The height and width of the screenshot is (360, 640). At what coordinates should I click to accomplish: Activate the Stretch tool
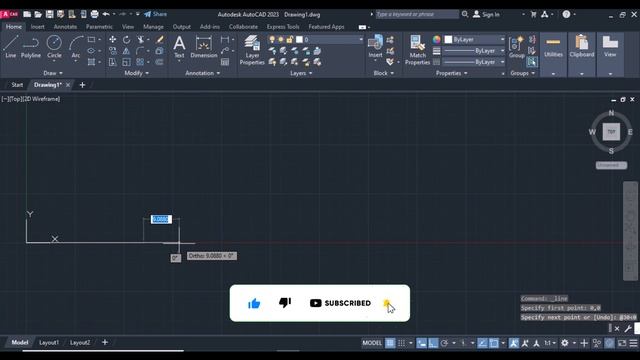pos(112,62)
